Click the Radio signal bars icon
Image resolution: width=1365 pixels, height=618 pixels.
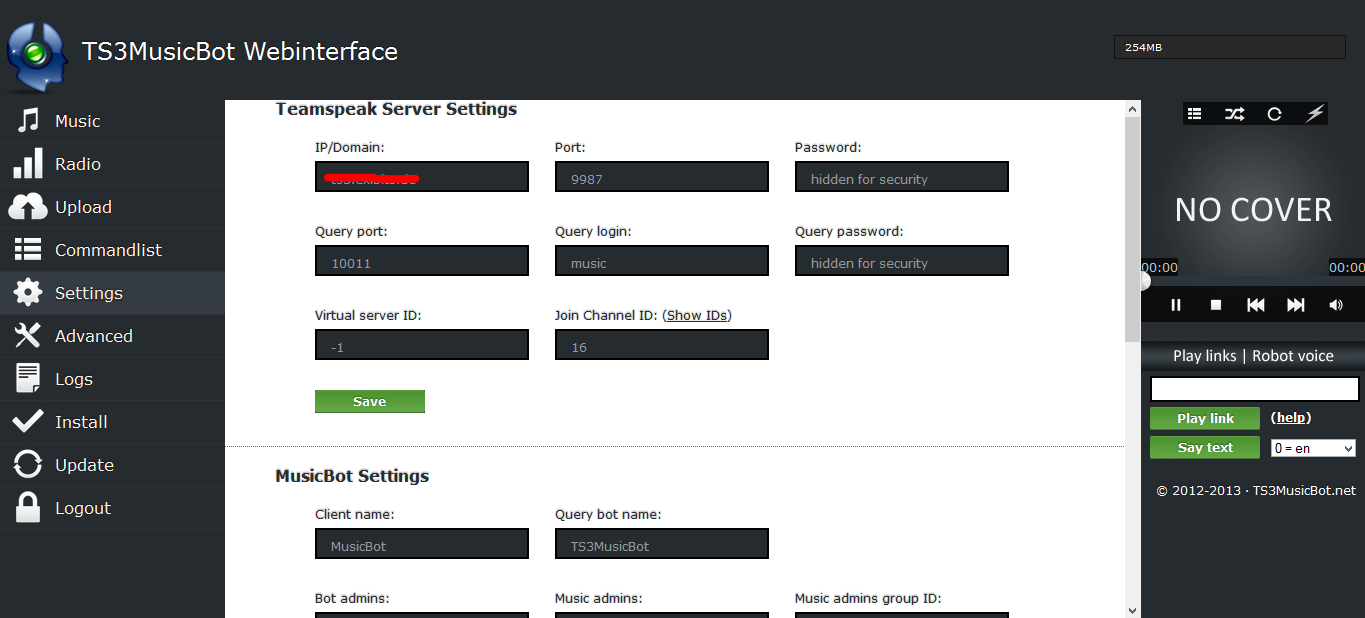click(x=28, y=164)
